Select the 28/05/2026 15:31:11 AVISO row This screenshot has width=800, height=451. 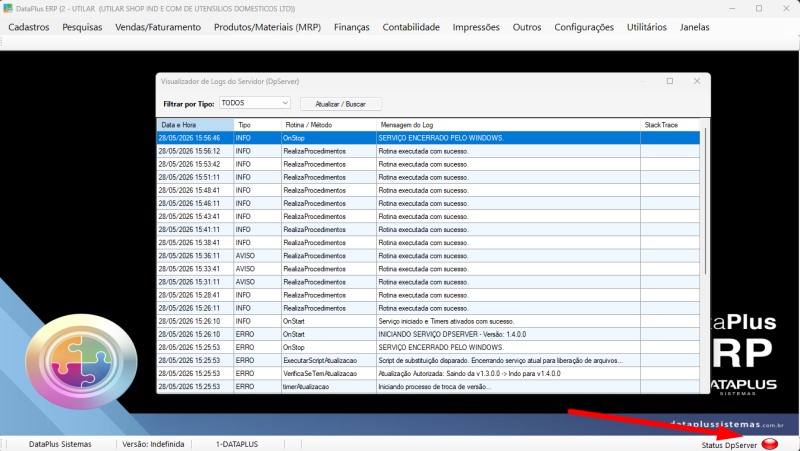coord(428,282)
